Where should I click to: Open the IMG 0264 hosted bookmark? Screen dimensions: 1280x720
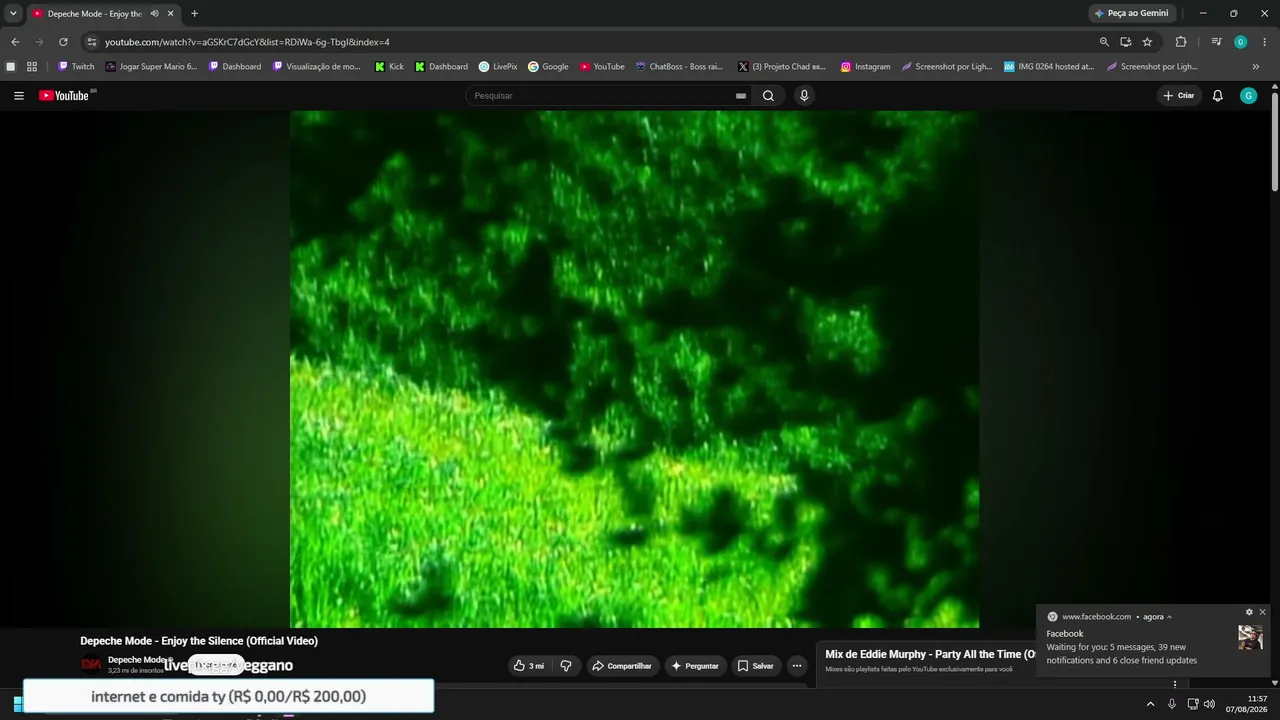point(1049,67)
